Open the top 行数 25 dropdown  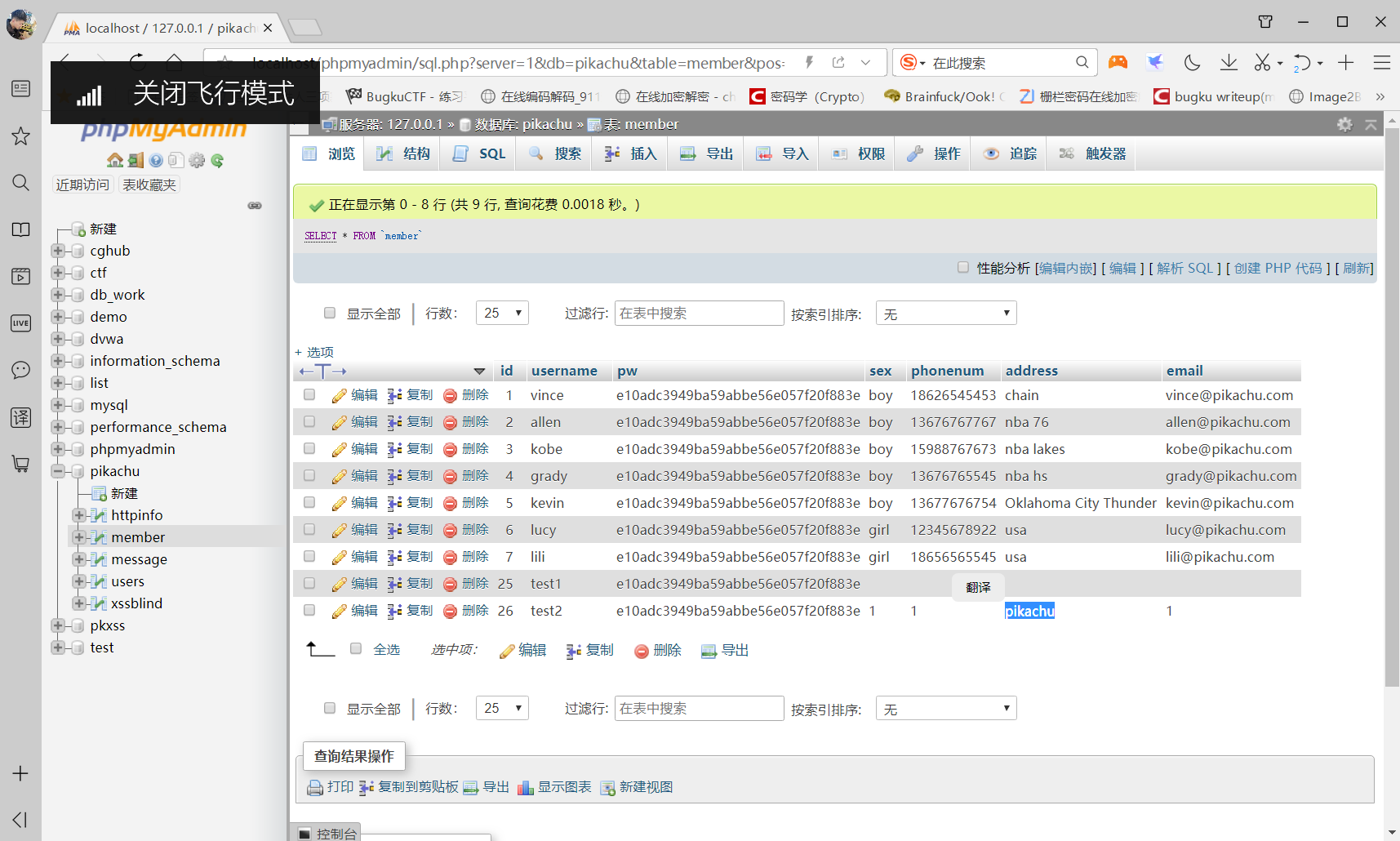click(x=502, y=313)
